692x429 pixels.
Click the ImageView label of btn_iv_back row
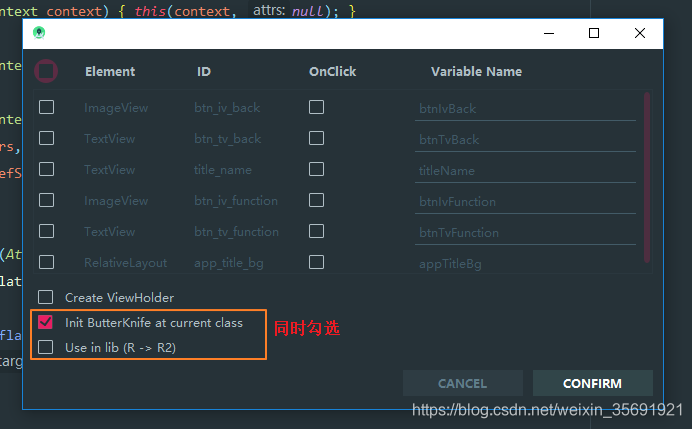click(x=116, y=108)
